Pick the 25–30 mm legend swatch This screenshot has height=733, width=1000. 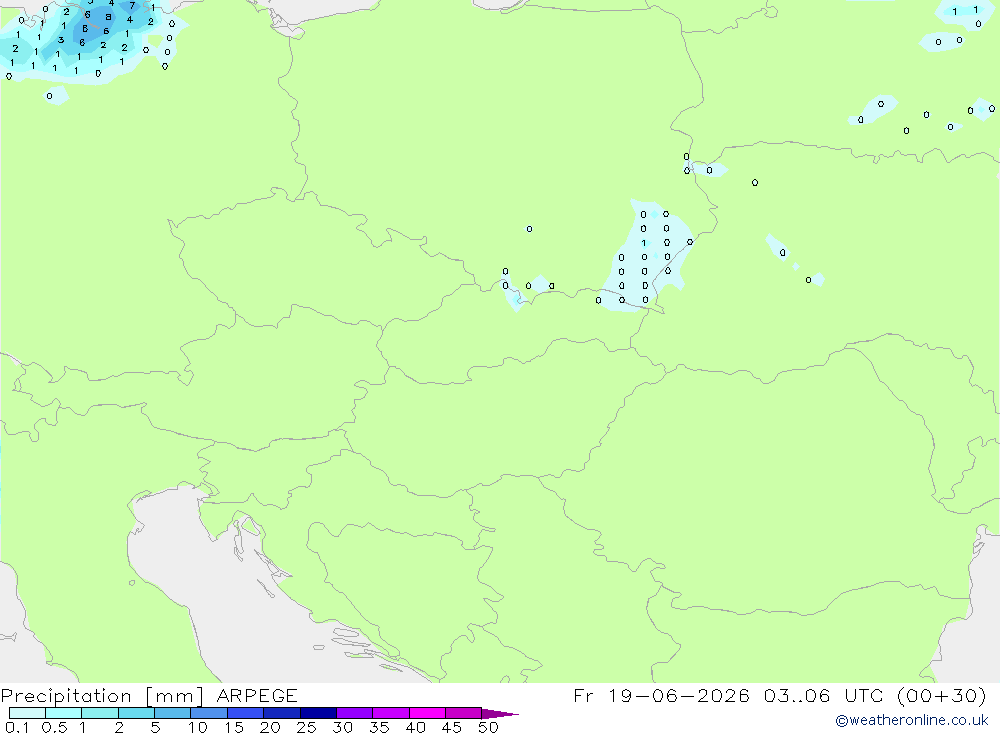pyautogui.click(x=318, y=713)
